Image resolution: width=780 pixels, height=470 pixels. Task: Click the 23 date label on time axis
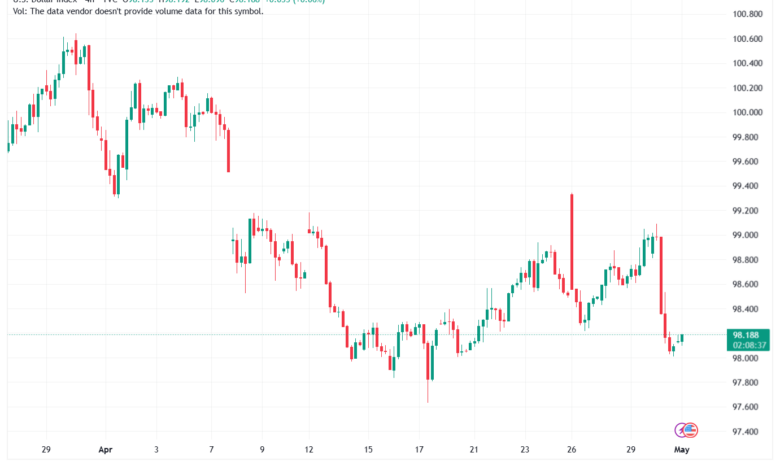[x=525, y=450]
